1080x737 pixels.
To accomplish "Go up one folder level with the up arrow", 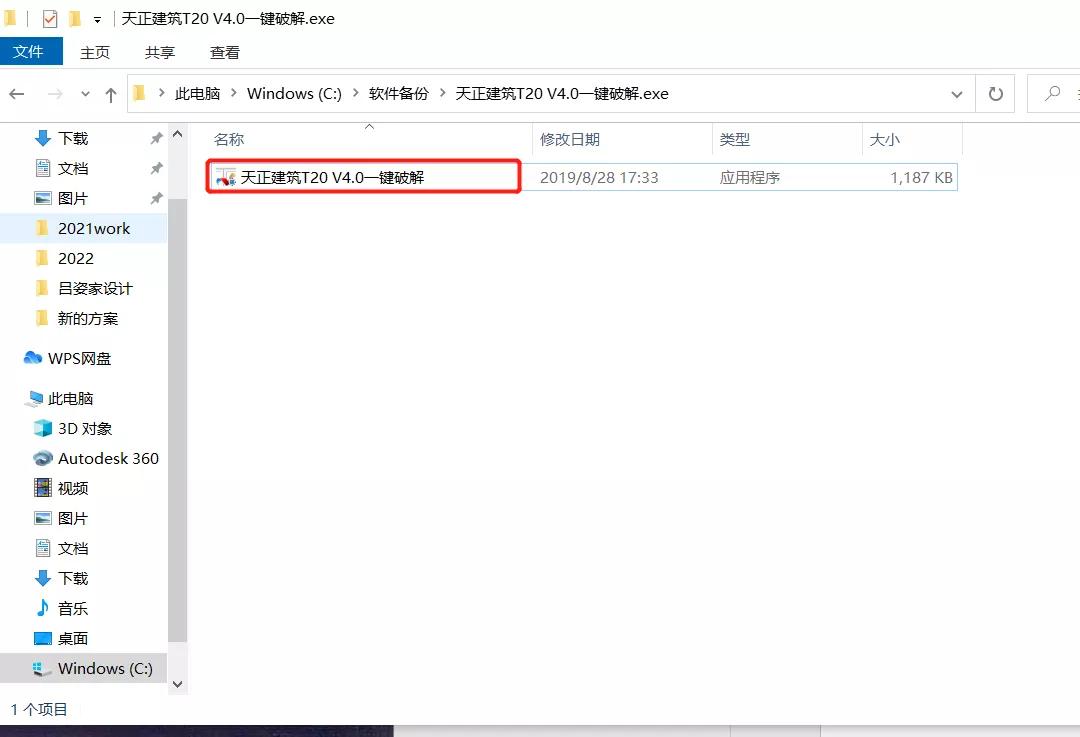I will (110, 93).
